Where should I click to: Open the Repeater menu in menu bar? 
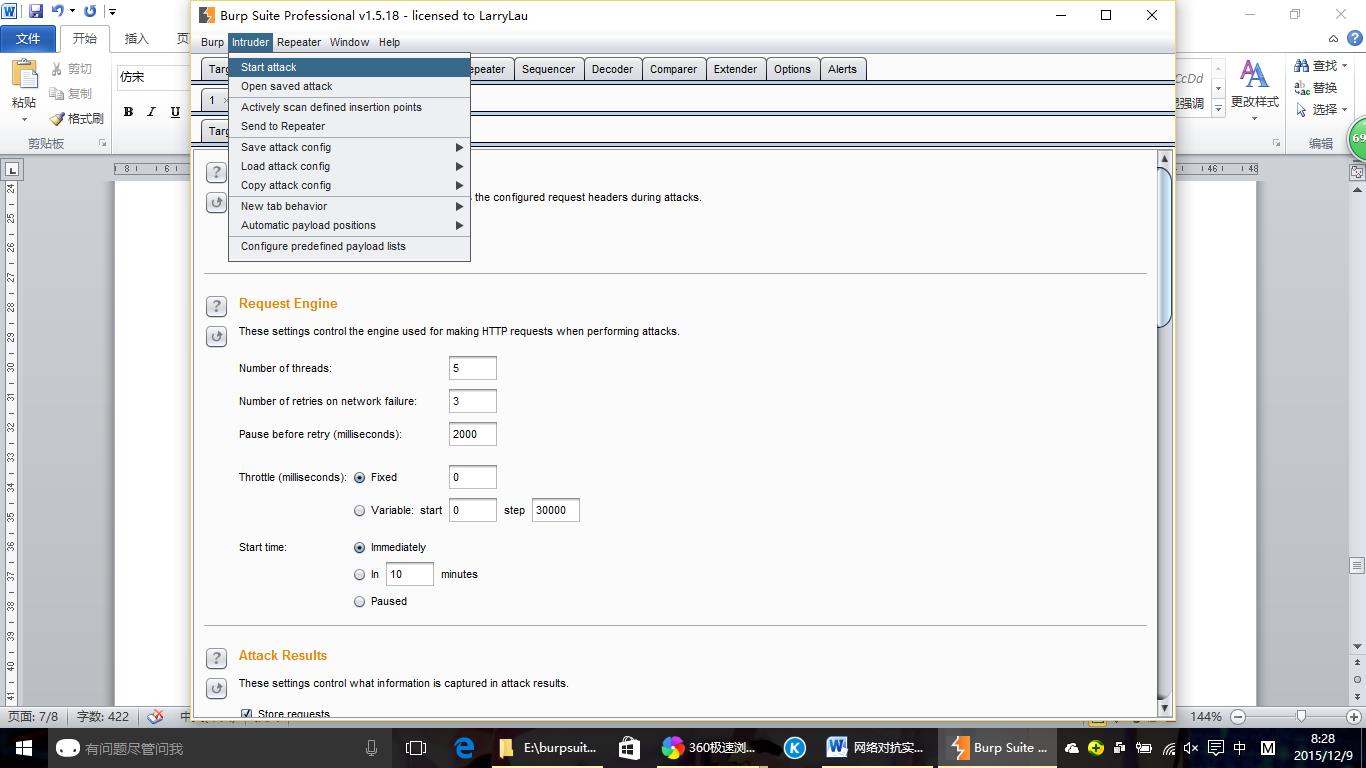click(299, 42)
